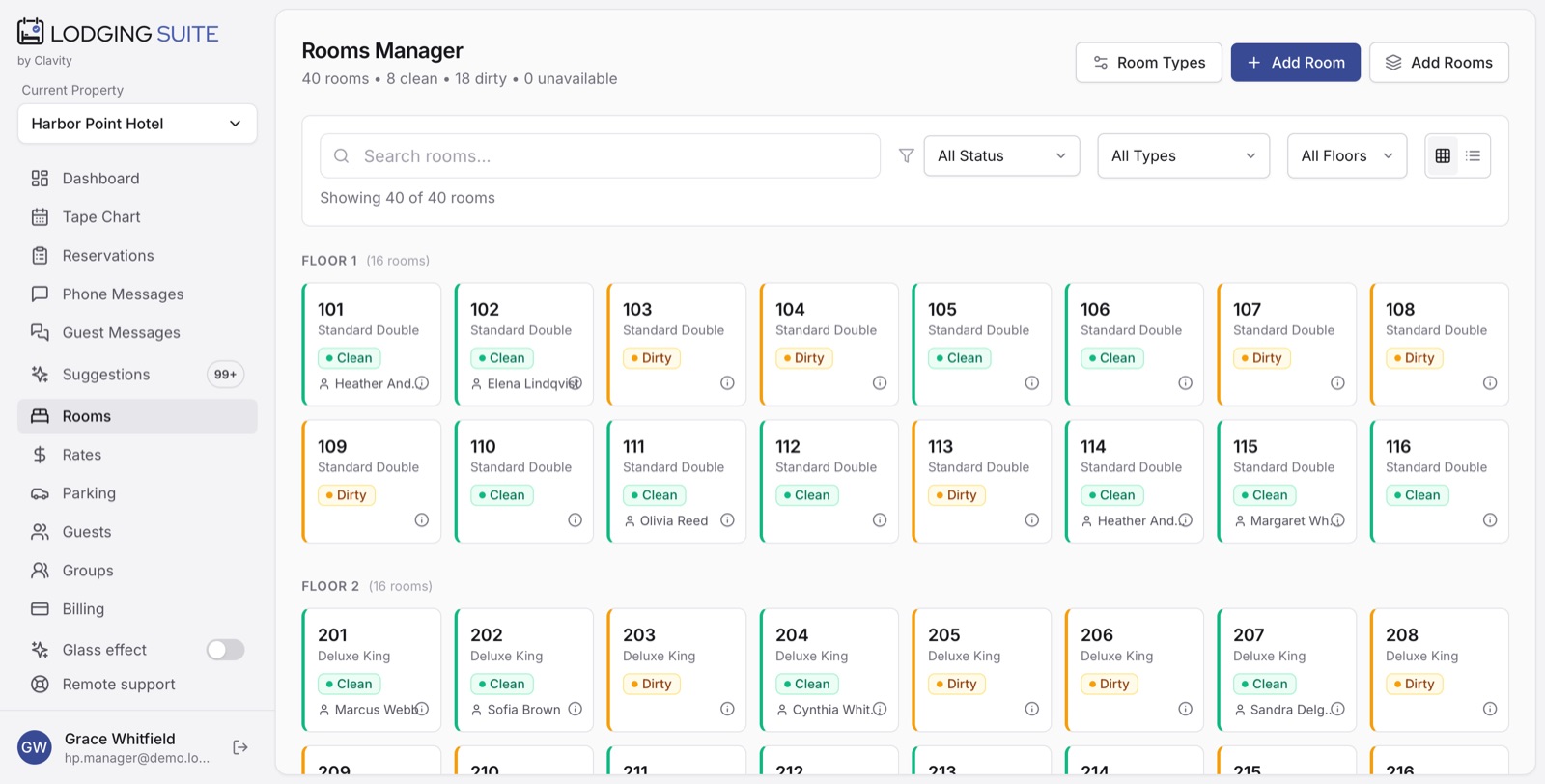Click the Search rooms field
1545x784 pixels.
click(600, 155)
